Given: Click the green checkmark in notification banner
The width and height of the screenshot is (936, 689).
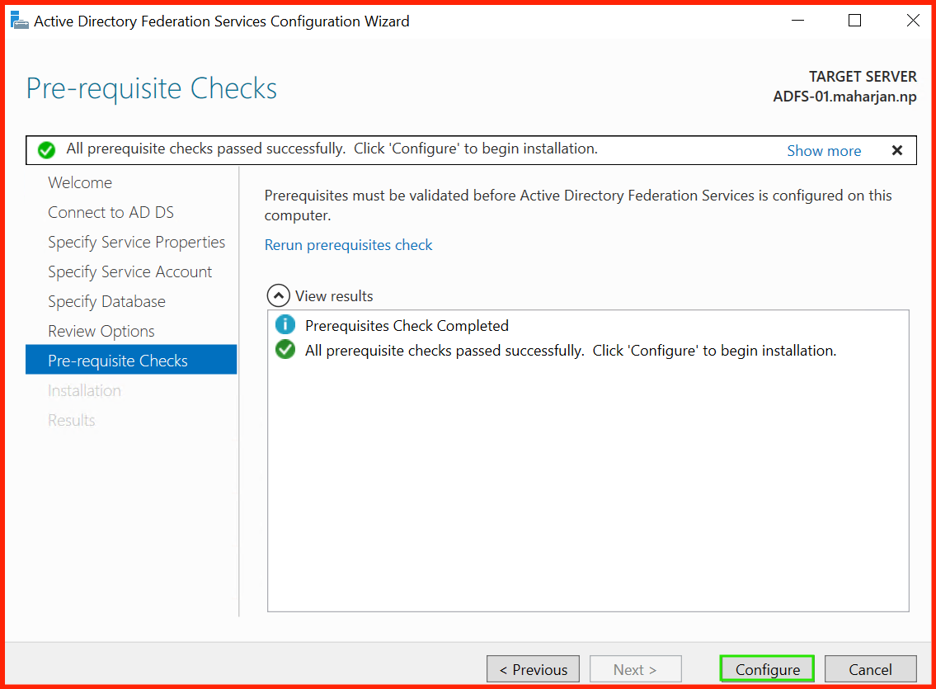Looking at the screenshot, I should pyautogui.click(x=47, y=150).
